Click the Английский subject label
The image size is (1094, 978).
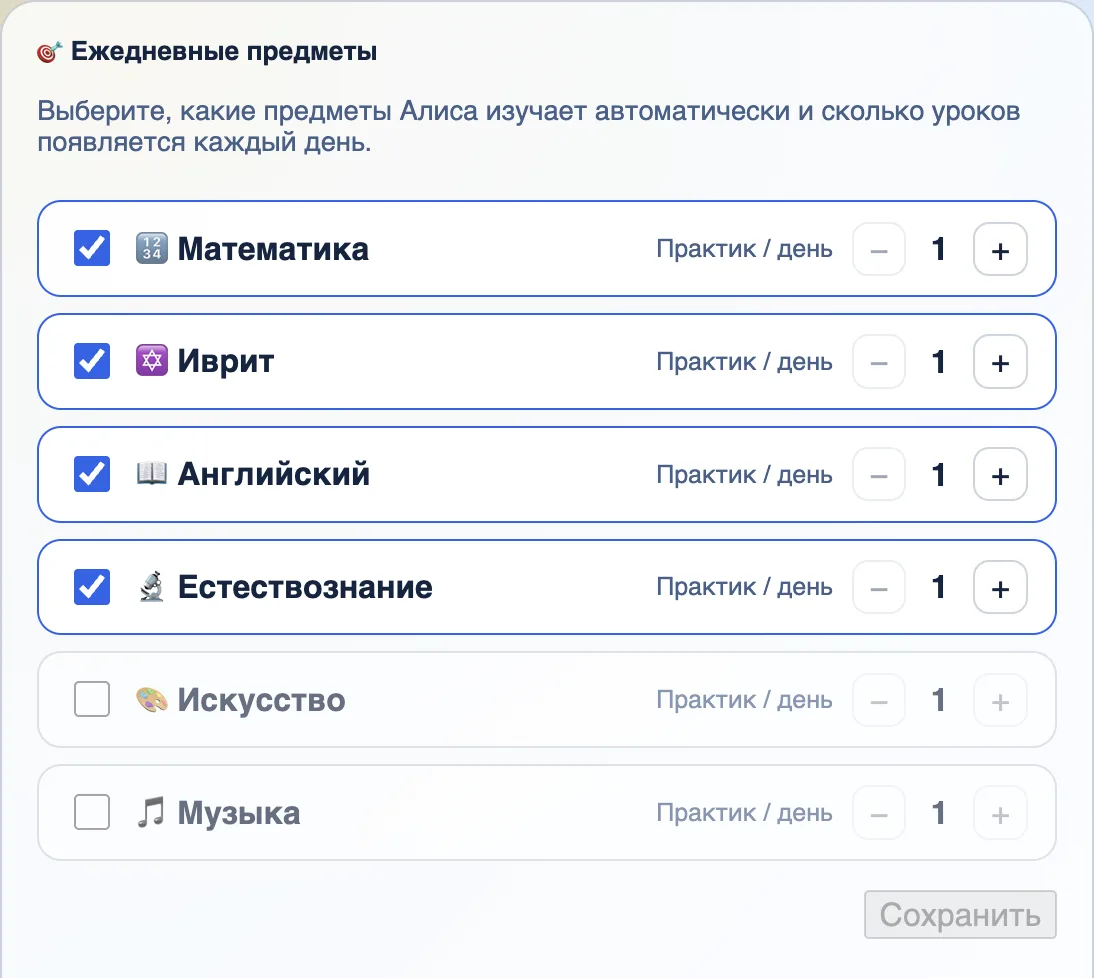pos(274,474)
